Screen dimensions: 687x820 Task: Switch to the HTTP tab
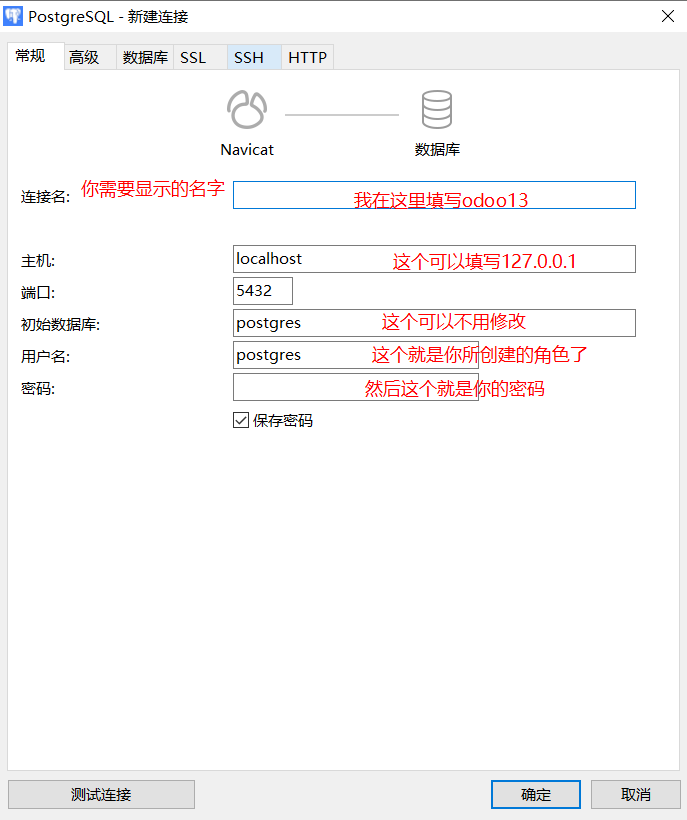click(x=307, y=57)
